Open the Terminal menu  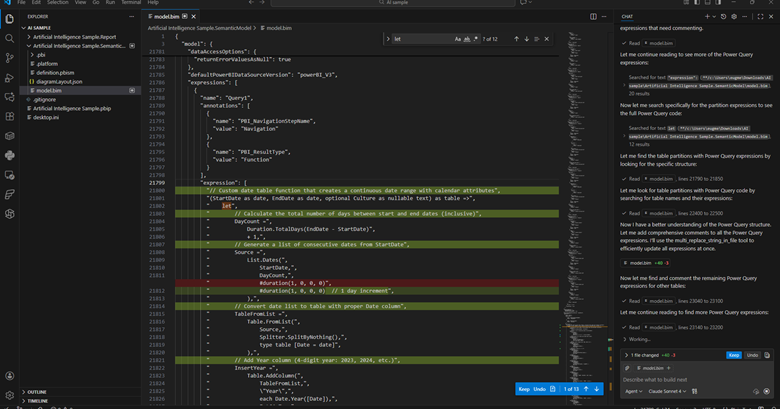(x=131, y=2)
